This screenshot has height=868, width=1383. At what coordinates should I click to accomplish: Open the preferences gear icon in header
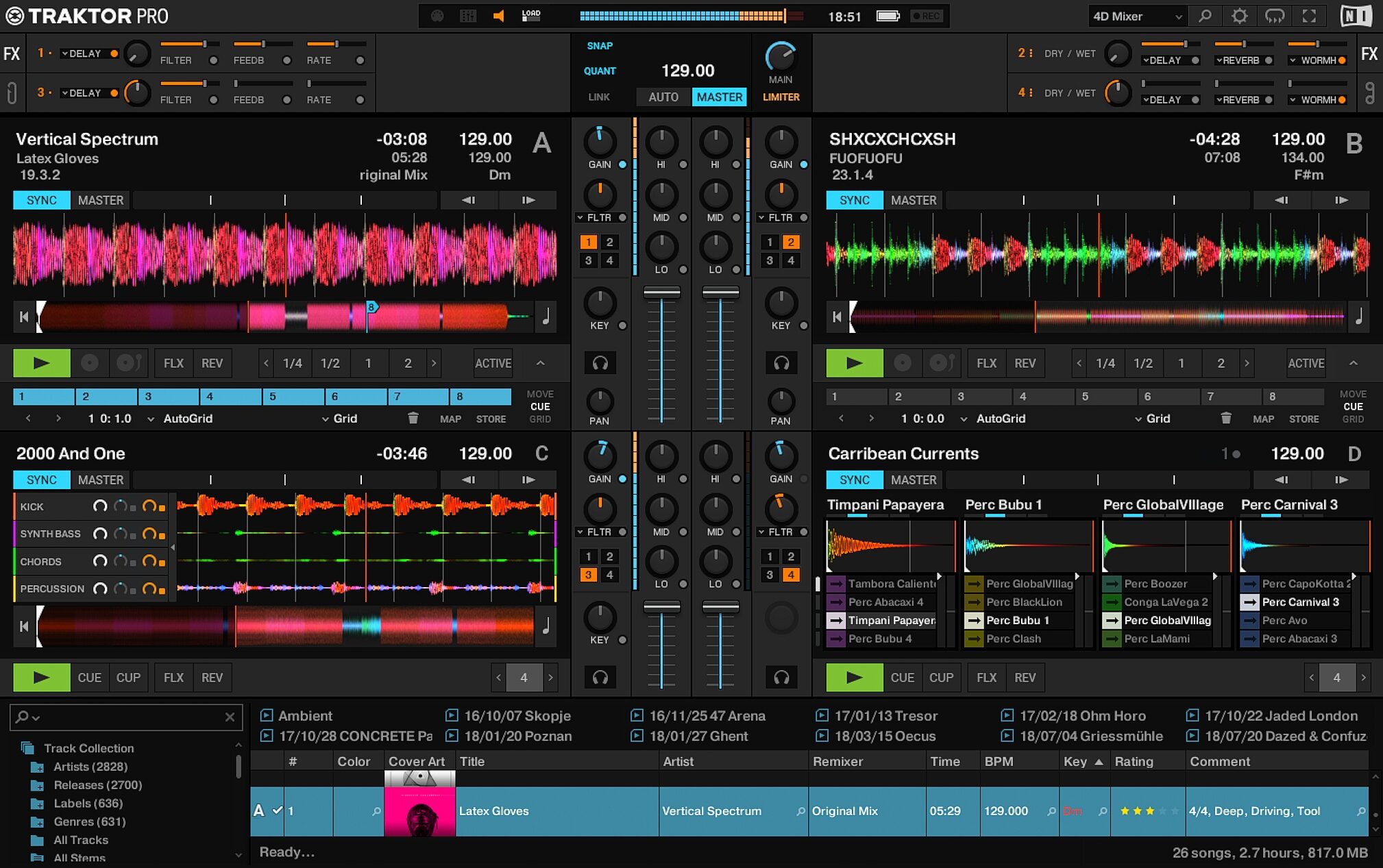(x=1239, y=16)
